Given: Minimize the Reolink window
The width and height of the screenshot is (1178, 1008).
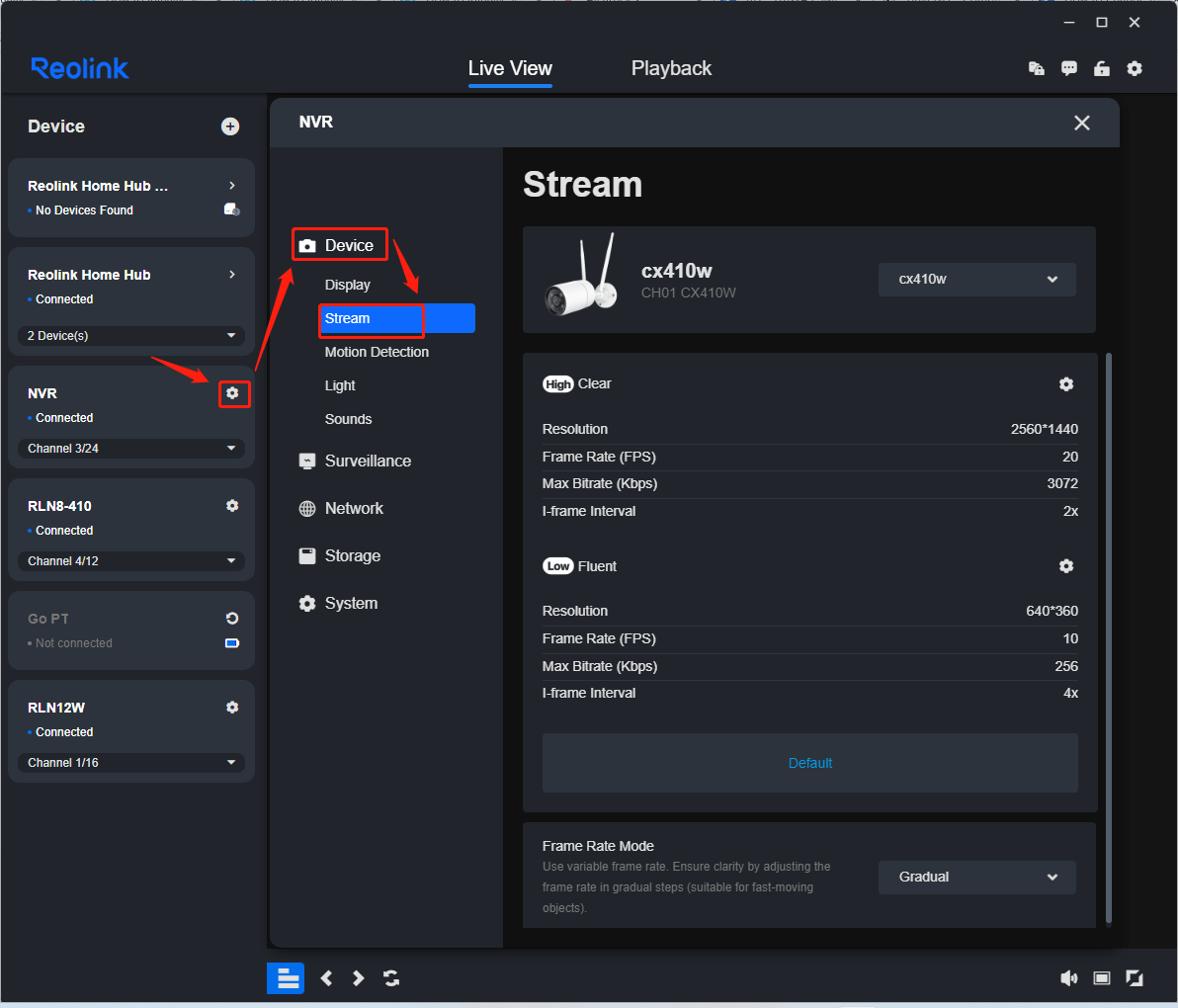Looking at the screenshot, I should [x=1069, y=23].
